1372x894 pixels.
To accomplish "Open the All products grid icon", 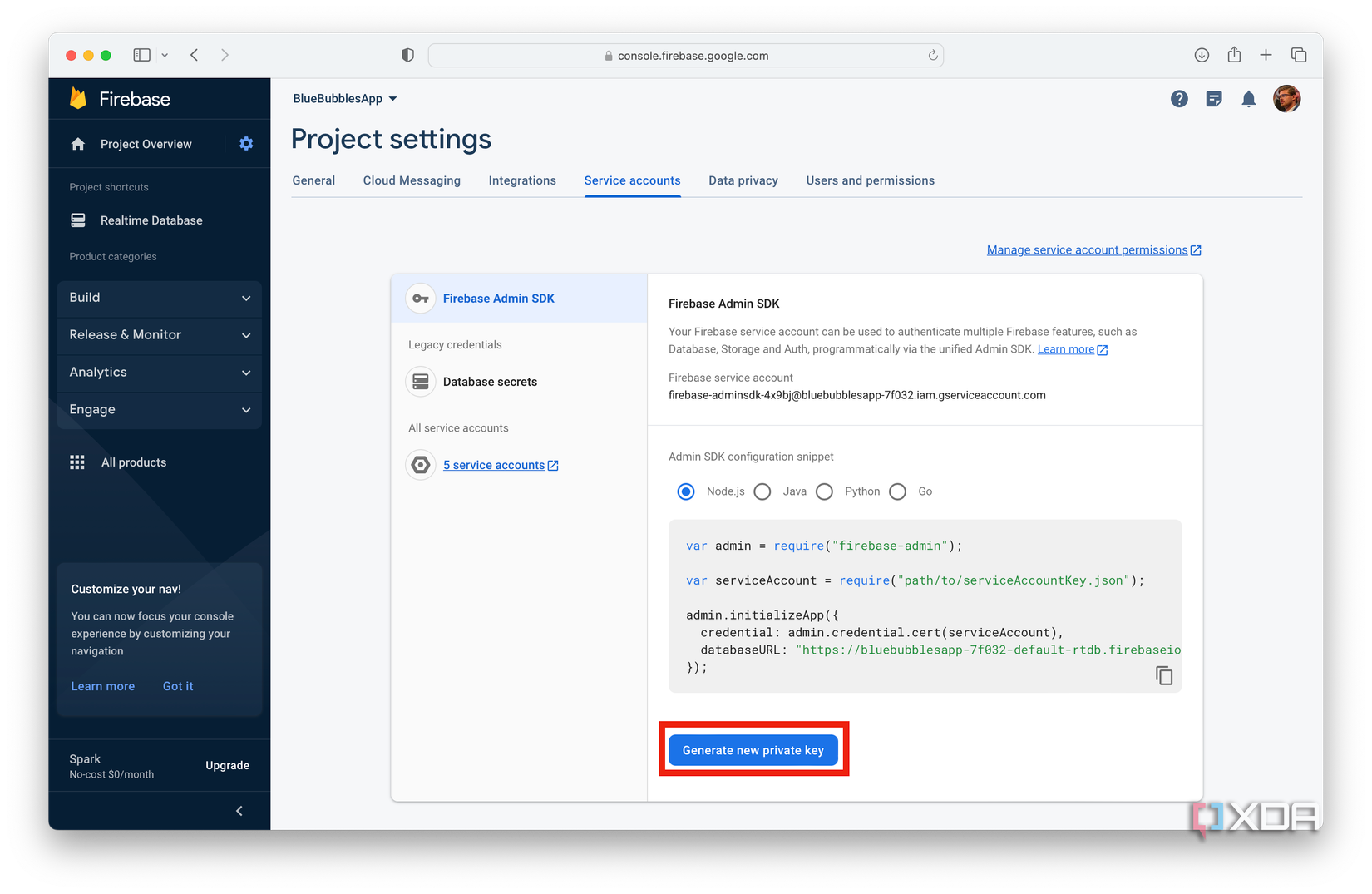I will pyautogui.click(x=77, y=462).
